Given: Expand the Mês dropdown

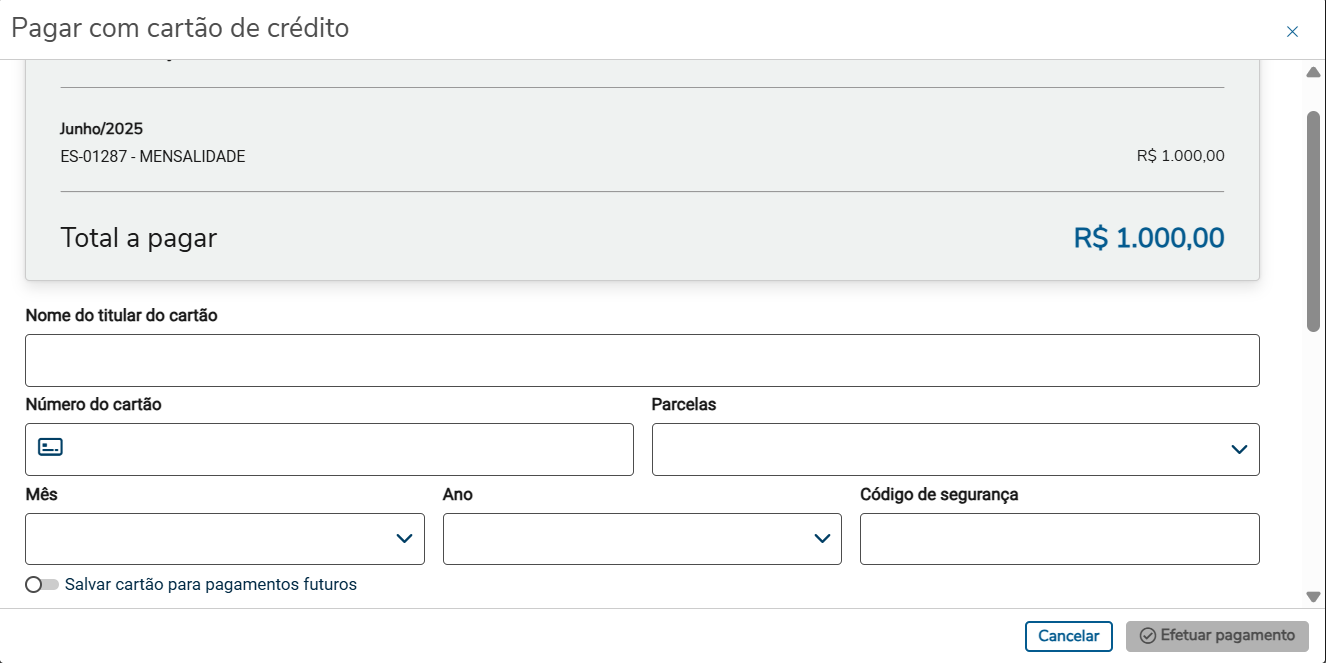Looking at the screenshot, I should coord(225,539).
